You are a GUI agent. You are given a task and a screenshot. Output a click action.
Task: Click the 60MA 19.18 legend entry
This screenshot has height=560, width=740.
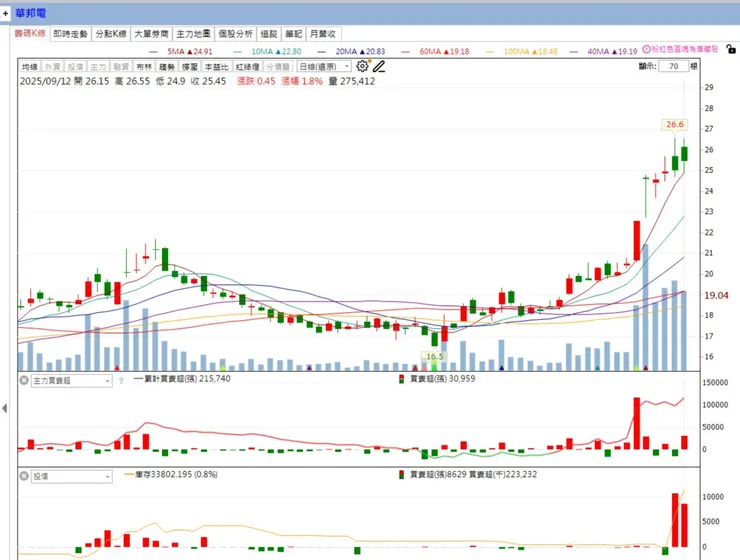436,51
